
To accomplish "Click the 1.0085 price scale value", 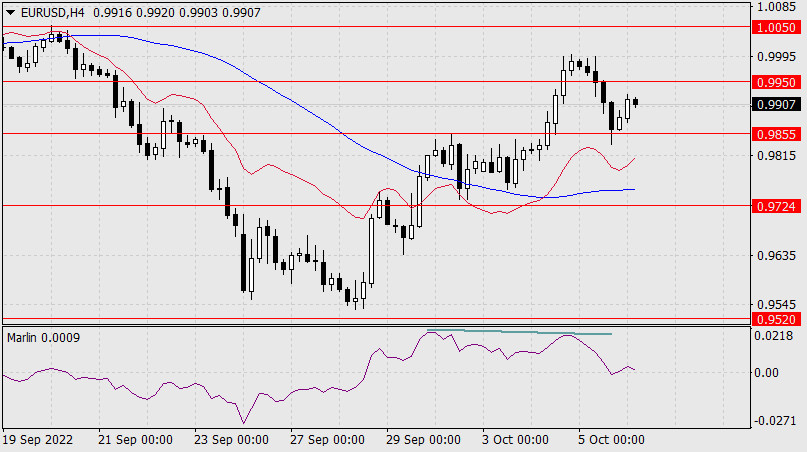I will 777,8.
